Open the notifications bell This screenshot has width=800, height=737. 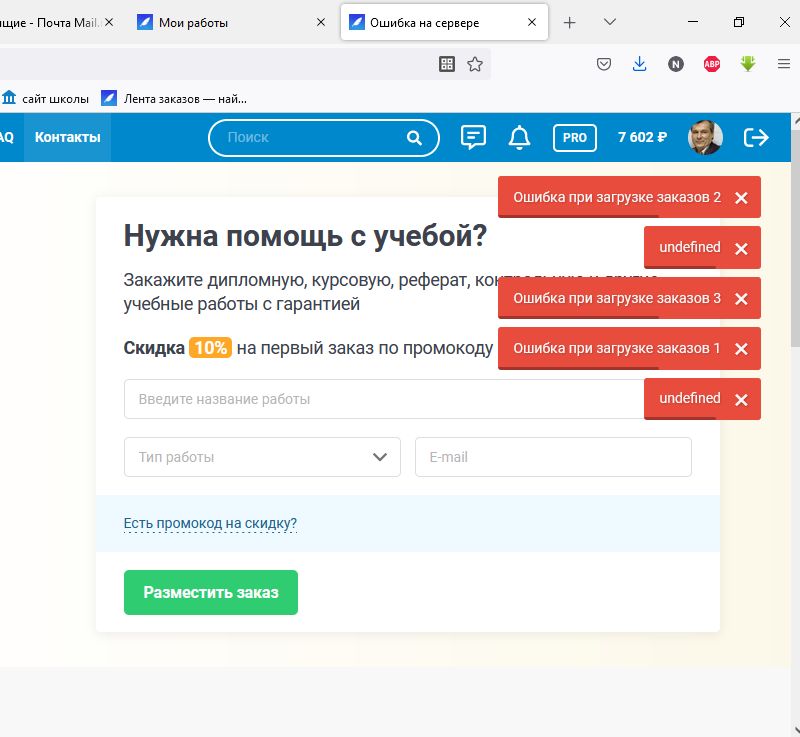click(519, 138)
